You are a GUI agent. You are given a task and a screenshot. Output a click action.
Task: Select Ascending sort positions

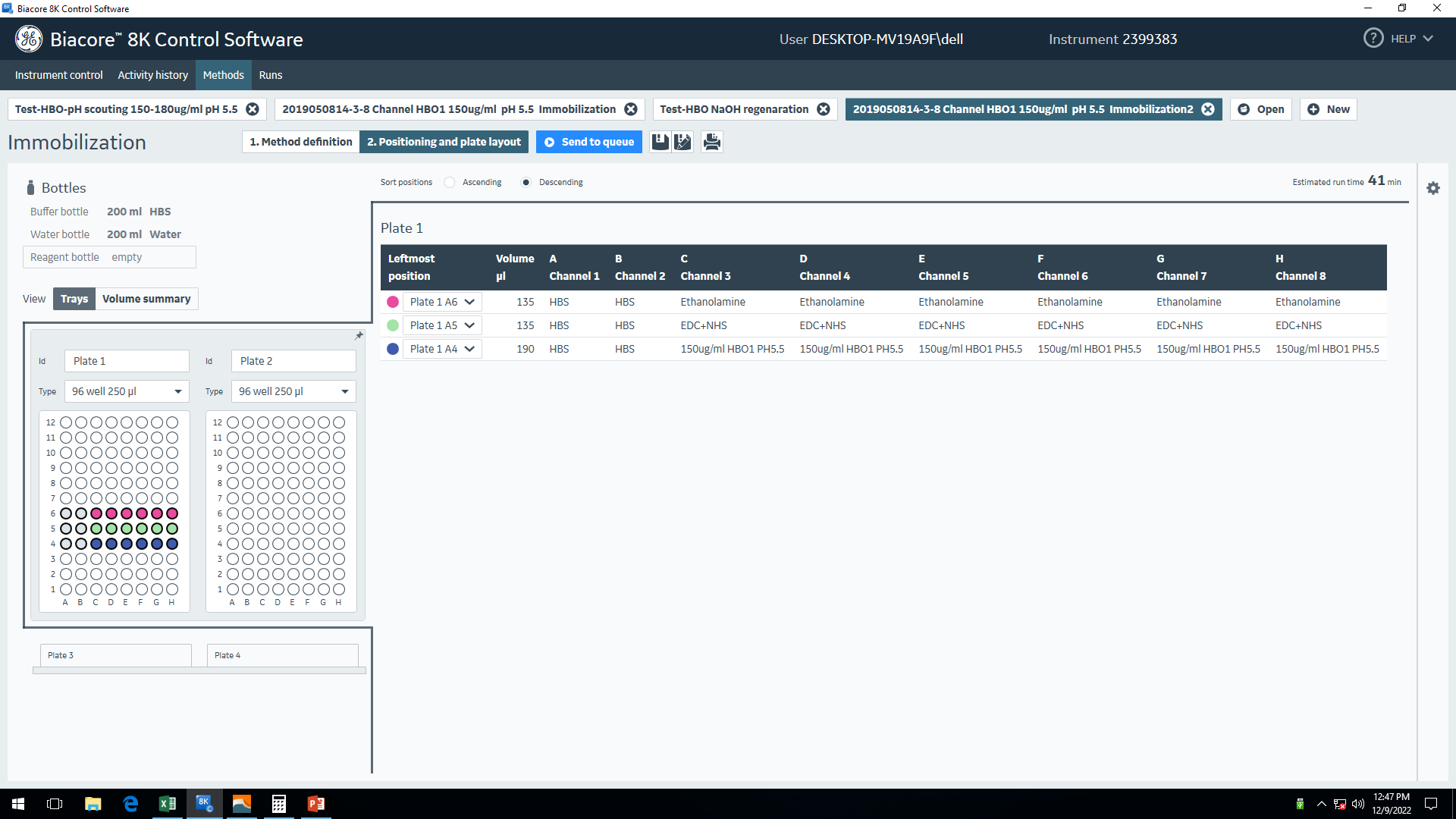(x=450, y=183)
